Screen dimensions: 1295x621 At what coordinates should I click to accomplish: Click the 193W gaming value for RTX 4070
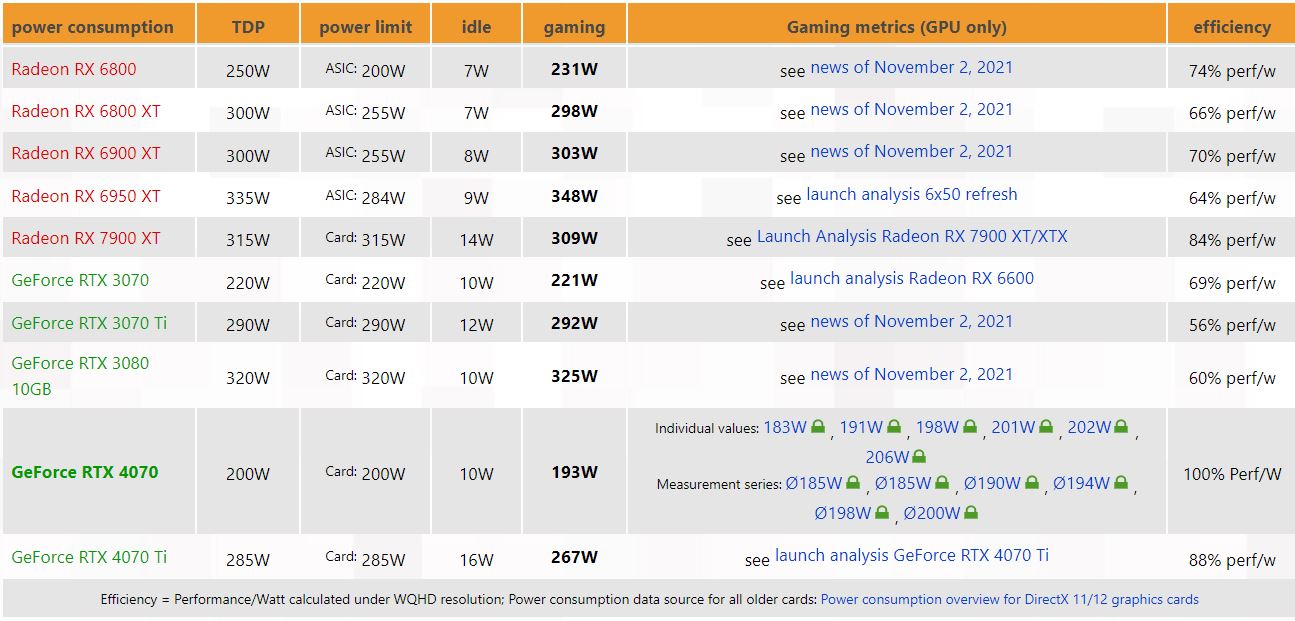(x=574, y=472)
